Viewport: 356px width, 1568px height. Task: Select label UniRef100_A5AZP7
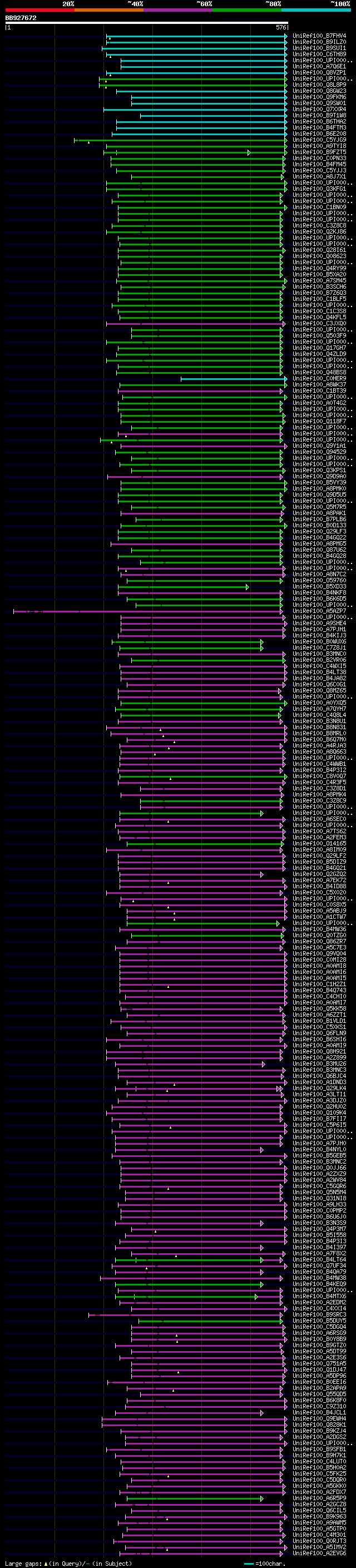319,611
